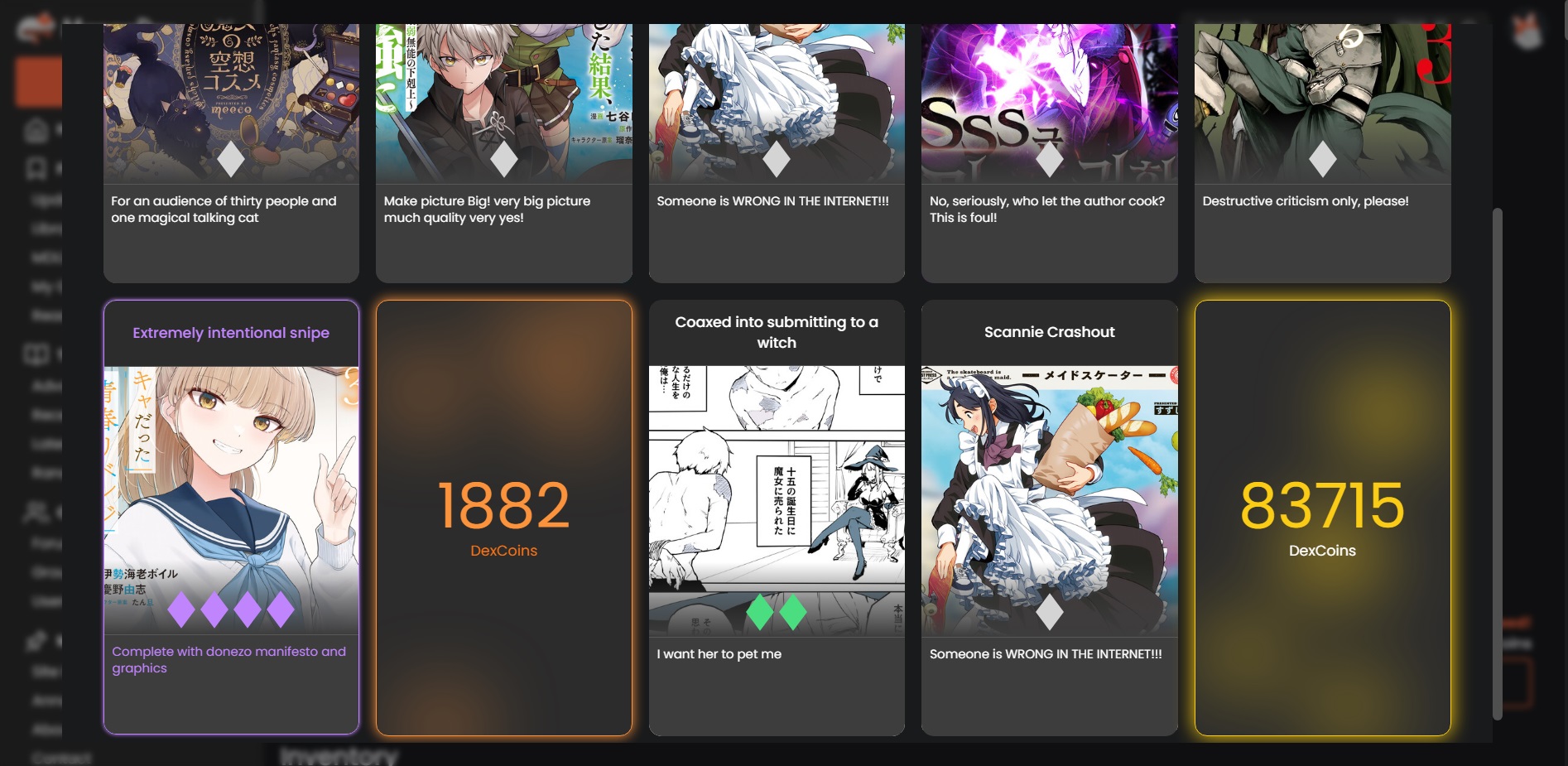Click the white diamond on the top maid card
The width and height of the screenshot is (1568, 766).
click(x=777, y=160)
